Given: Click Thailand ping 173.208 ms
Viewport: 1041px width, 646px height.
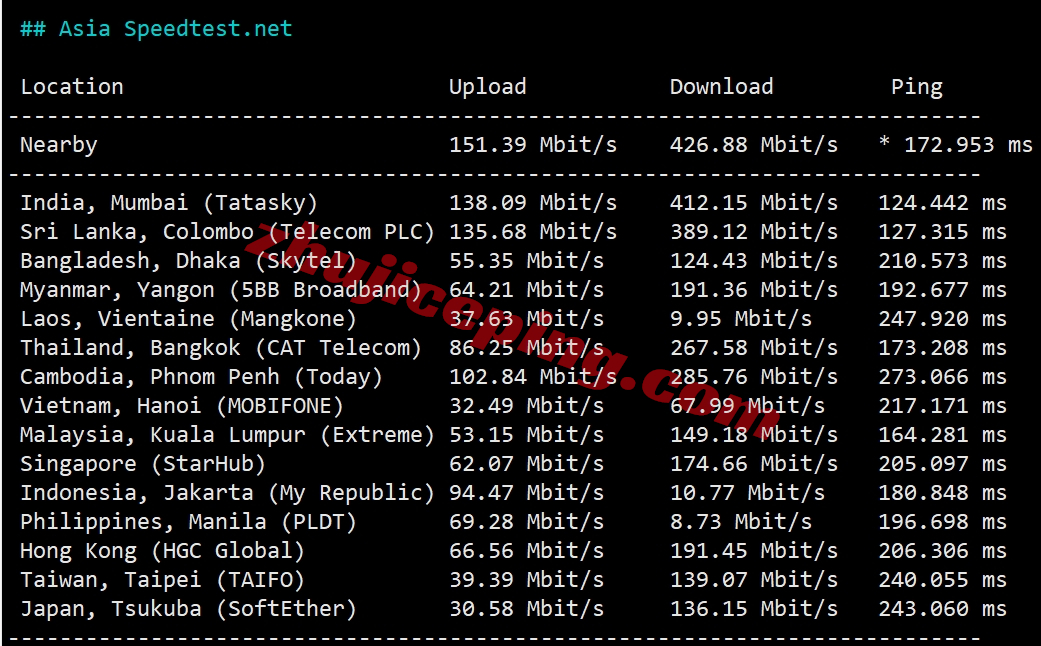Looking at the screenshot, I should pyautogui.click(x=942, y=348).
